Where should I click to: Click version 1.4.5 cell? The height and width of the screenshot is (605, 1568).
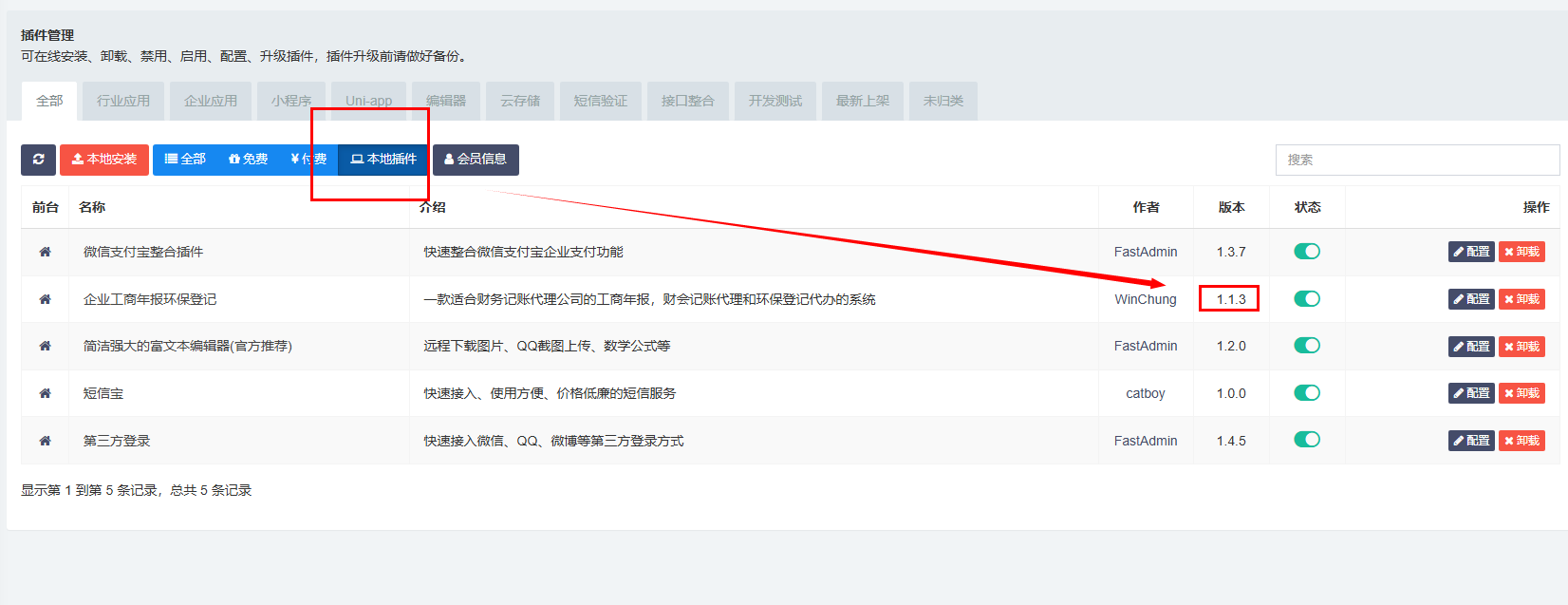[x=1231, y=441]
